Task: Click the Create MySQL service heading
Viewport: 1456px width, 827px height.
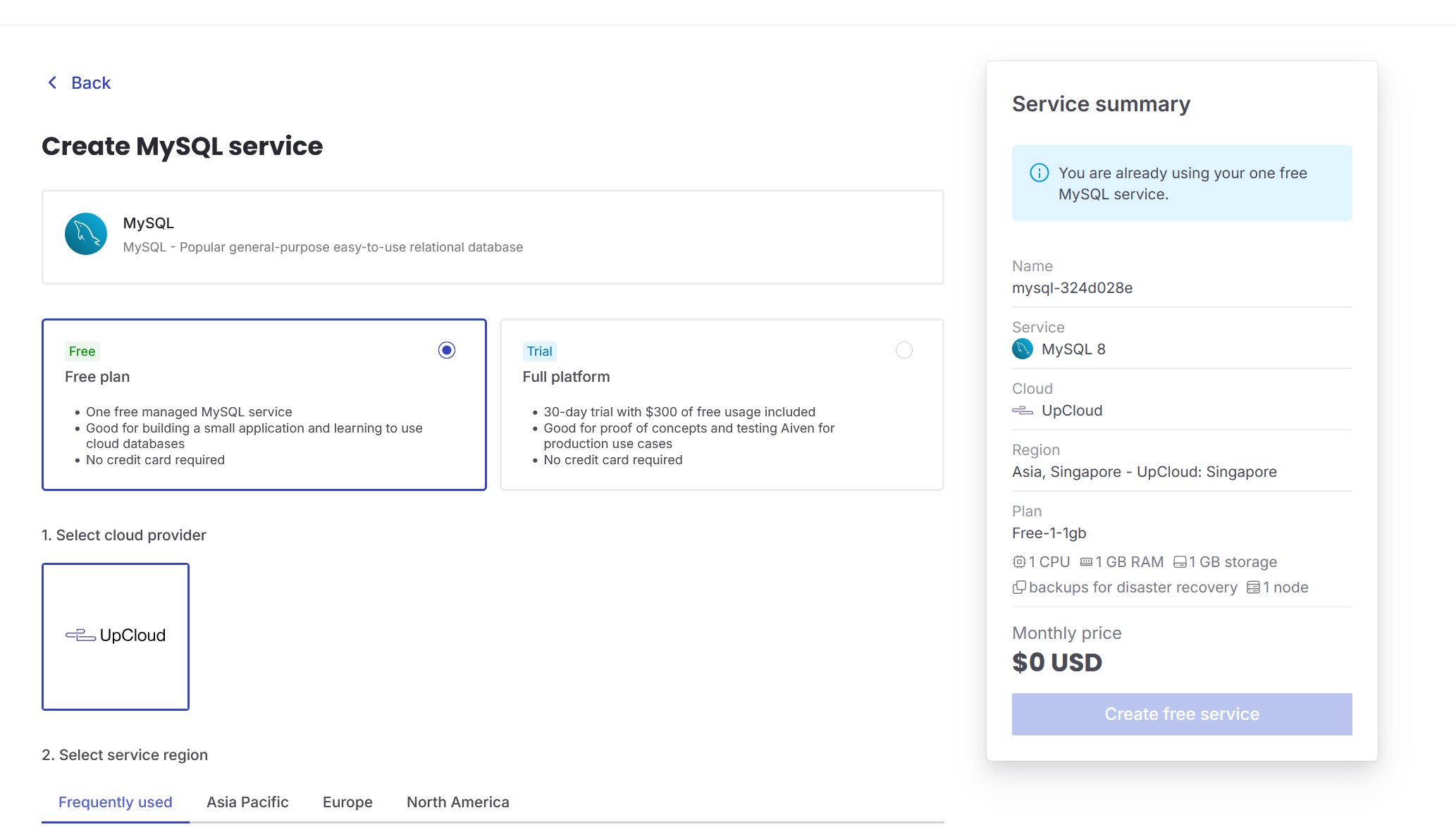Action: [183, 147]
